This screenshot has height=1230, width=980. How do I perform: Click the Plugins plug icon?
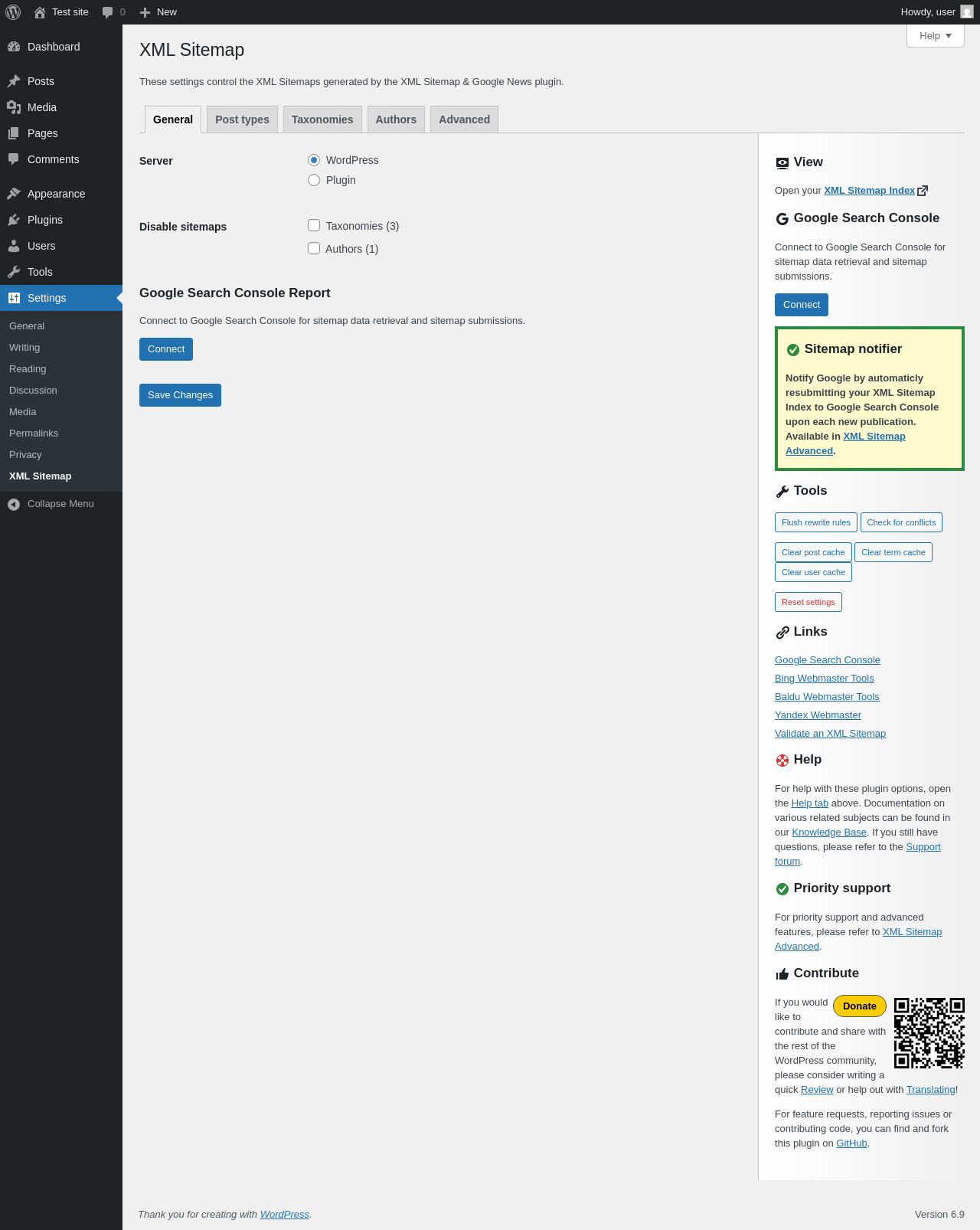[14, 220]
